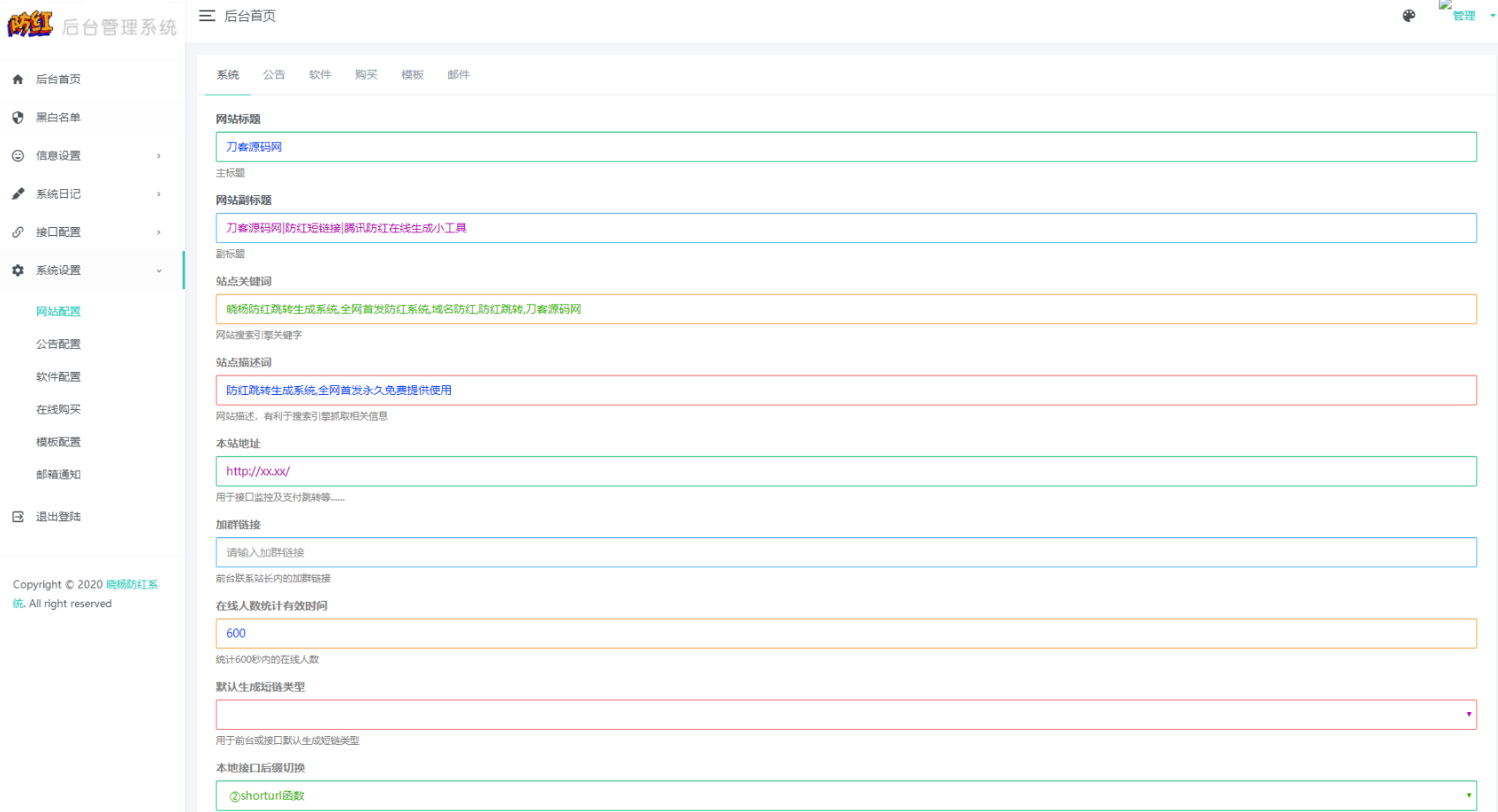Click the 站点关键词 field label
This screenshot has height=812, width=1498.
[x=244, y=282]
